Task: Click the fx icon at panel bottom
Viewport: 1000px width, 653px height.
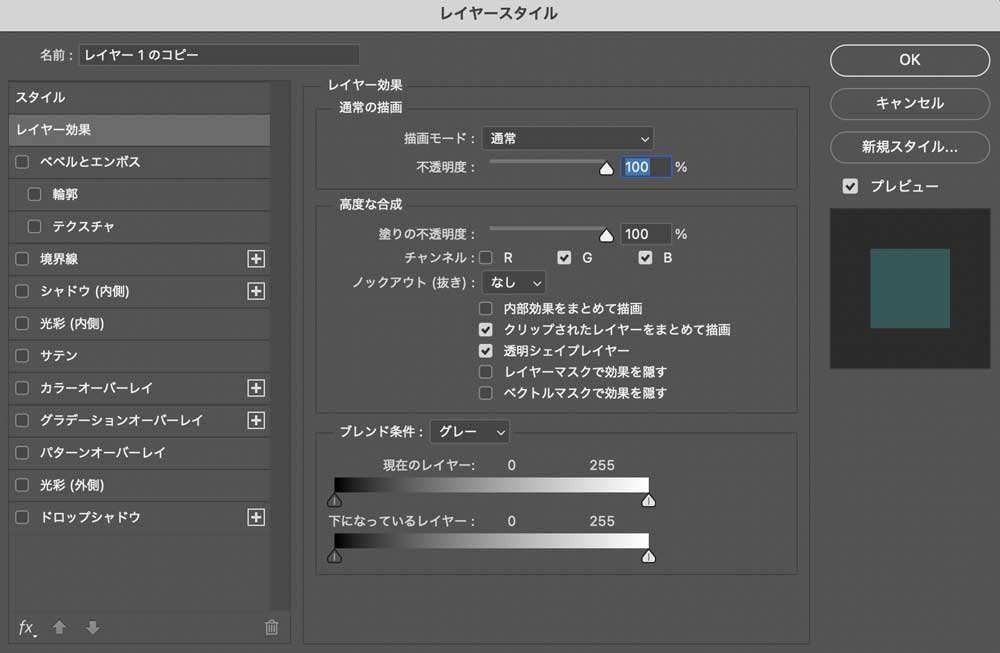Action: click(27, 627)
